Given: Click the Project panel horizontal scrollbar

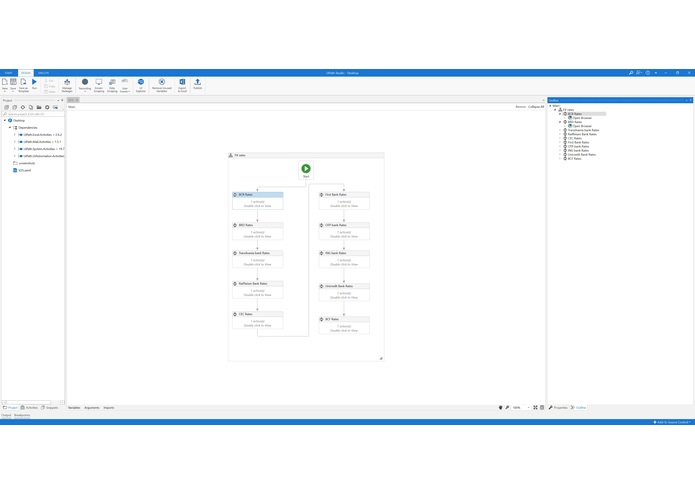Looking at the screenshot, I should click(x=33, y=402).
